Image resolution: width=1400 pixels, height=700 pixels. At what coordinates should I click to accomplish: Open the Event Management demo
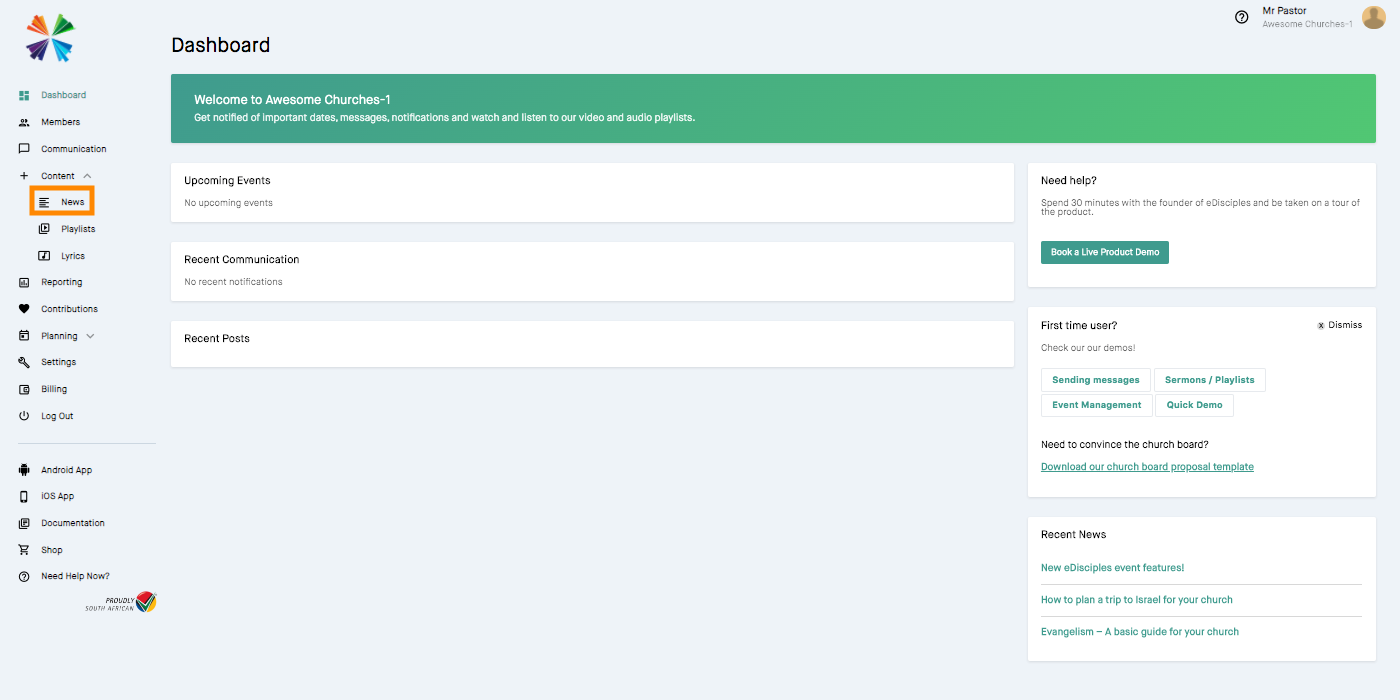point(1096,404)
